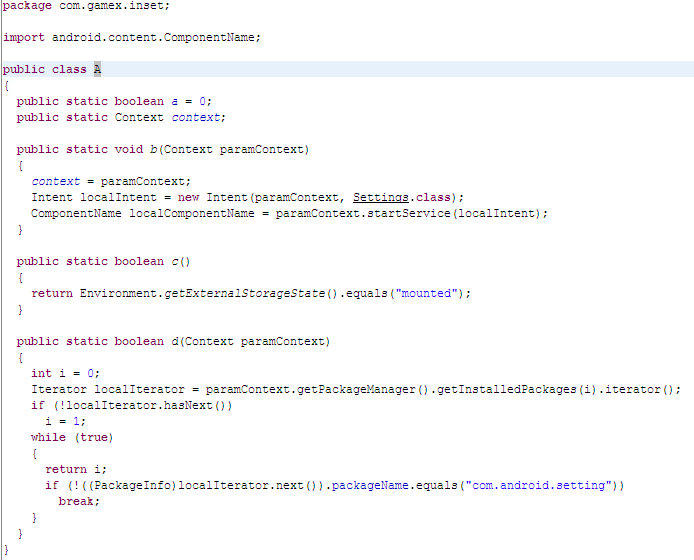Click method signature b(Context paramContext)
This screenshot has height=560, width=694.
point(229,150)
